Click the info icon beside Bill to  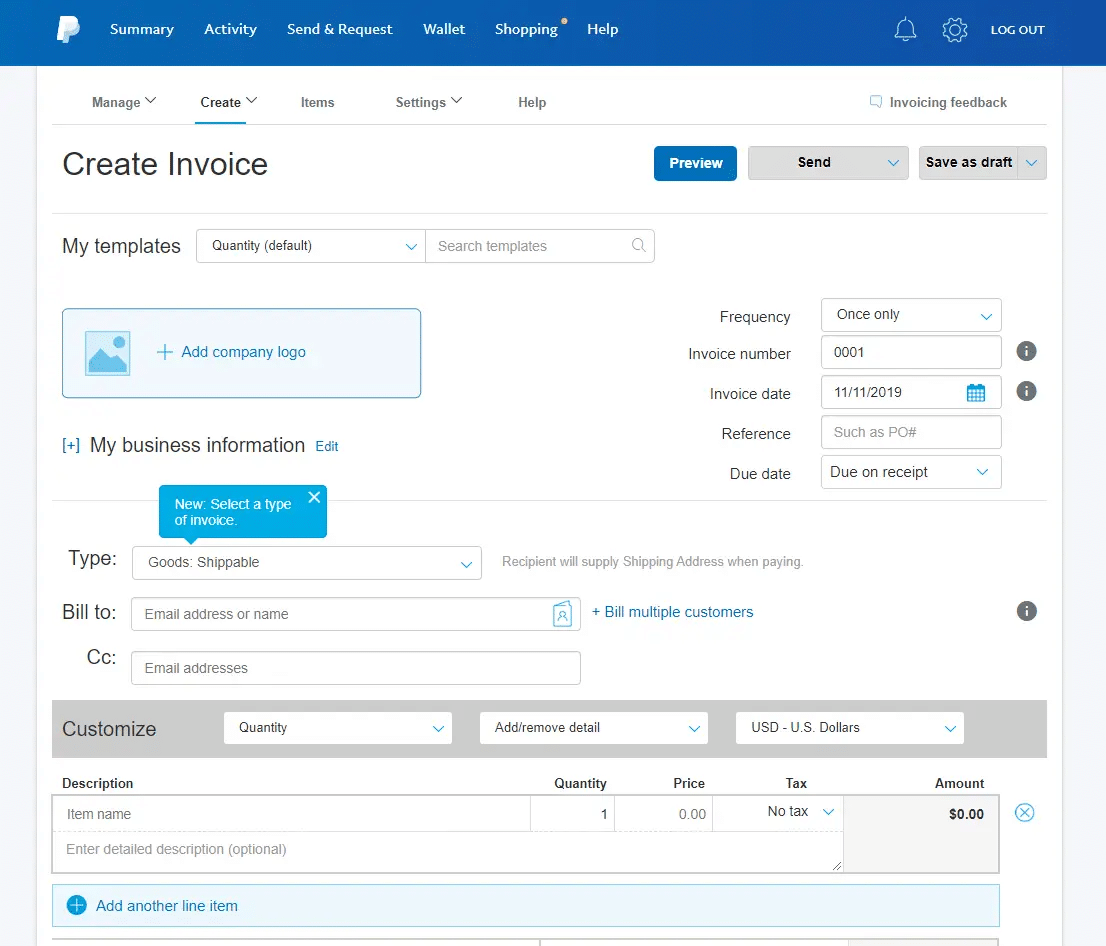(x=1026, y=611)
